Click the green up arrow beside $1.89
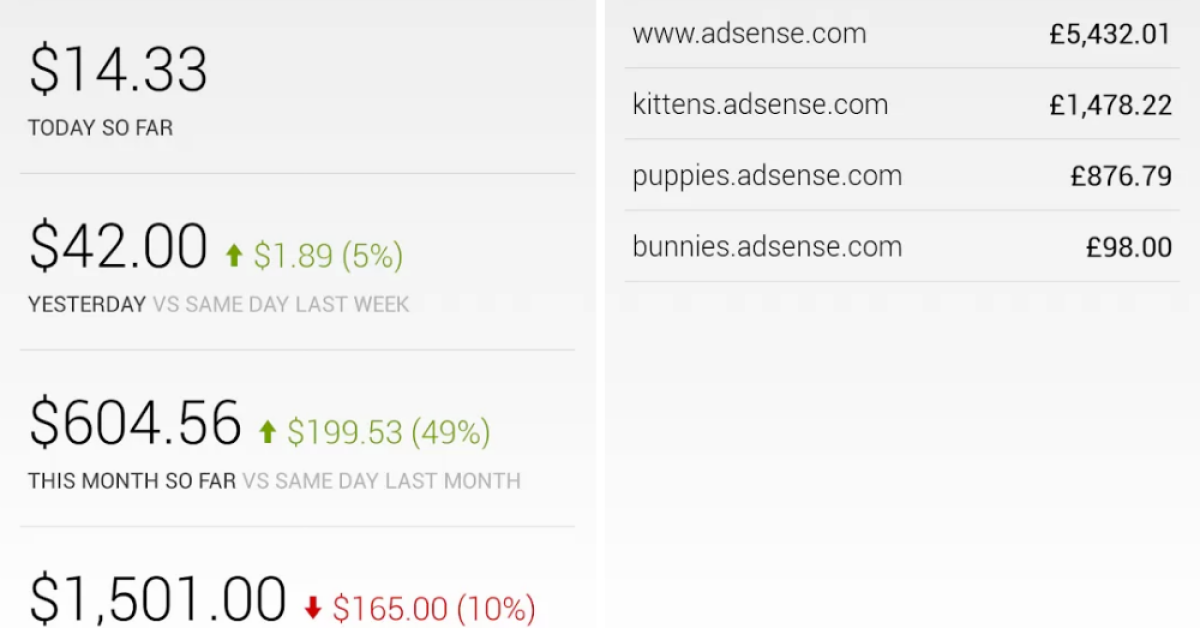The height and width of the screenshot is (628, 1200). coord(234,257)
